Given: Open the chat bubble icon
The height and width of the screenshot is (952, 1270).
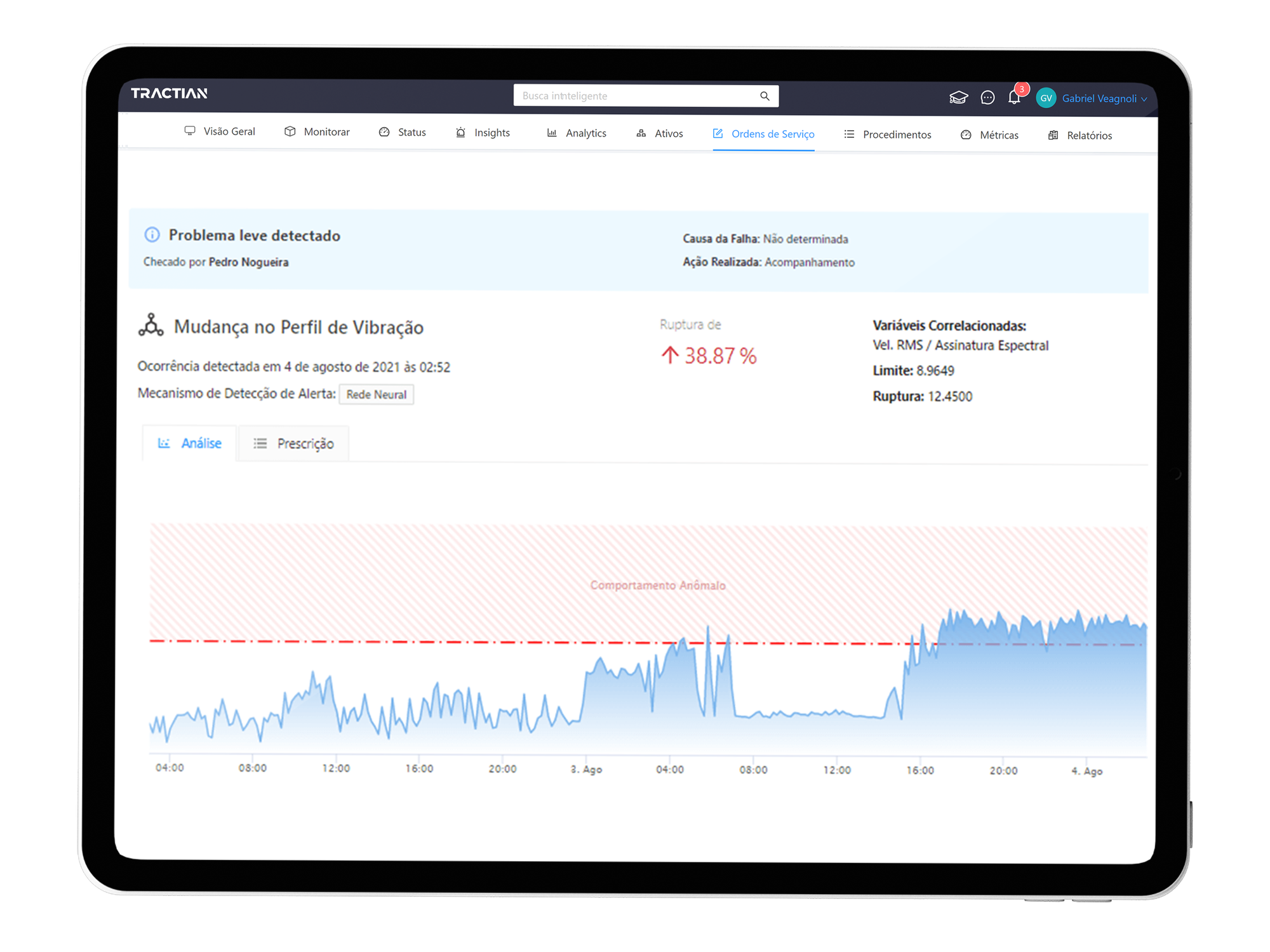Looking at the screenshot, I should 987,97.
